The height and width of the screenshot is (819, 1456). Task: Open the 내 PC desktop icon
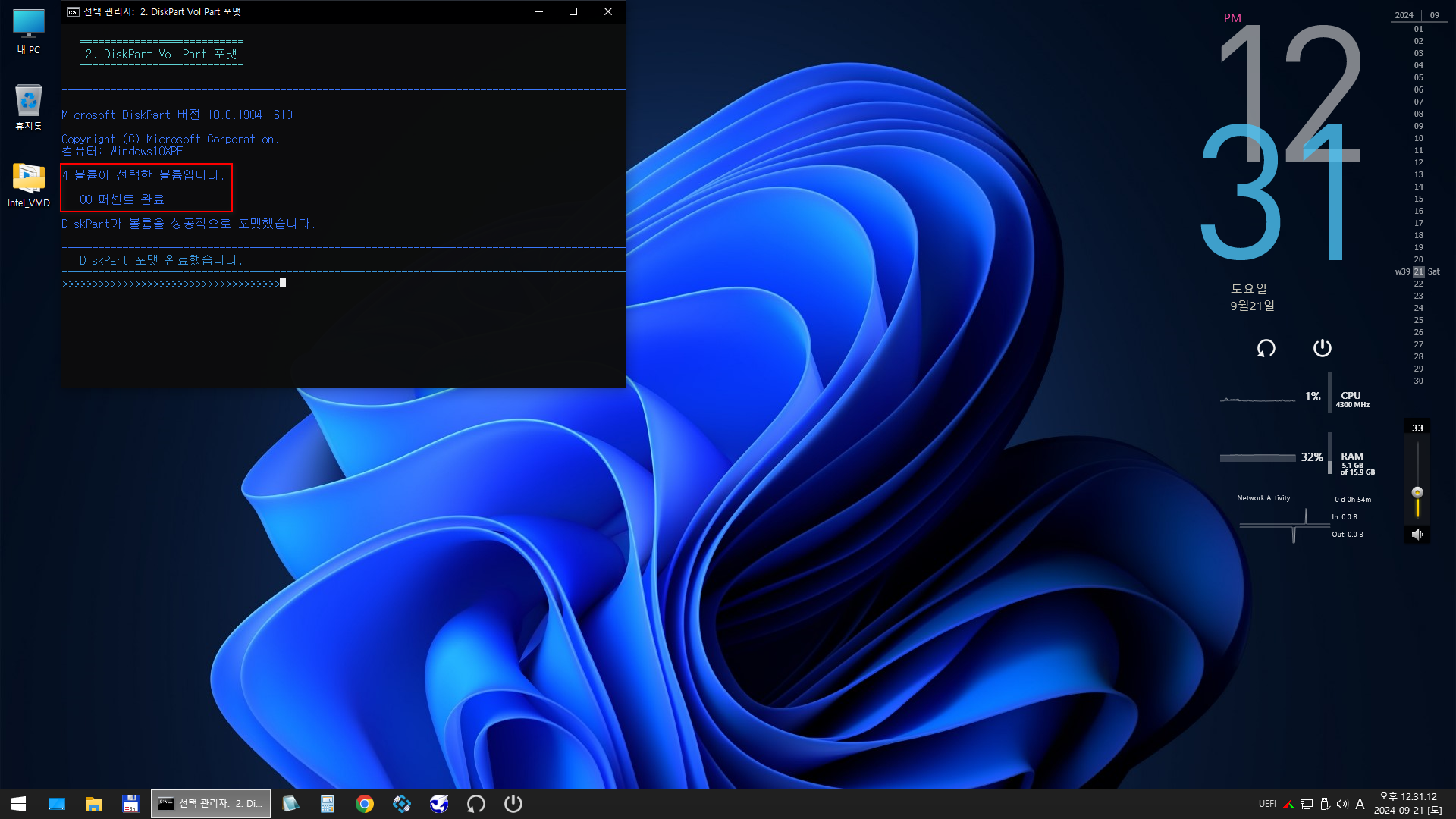tap(29, 31)
